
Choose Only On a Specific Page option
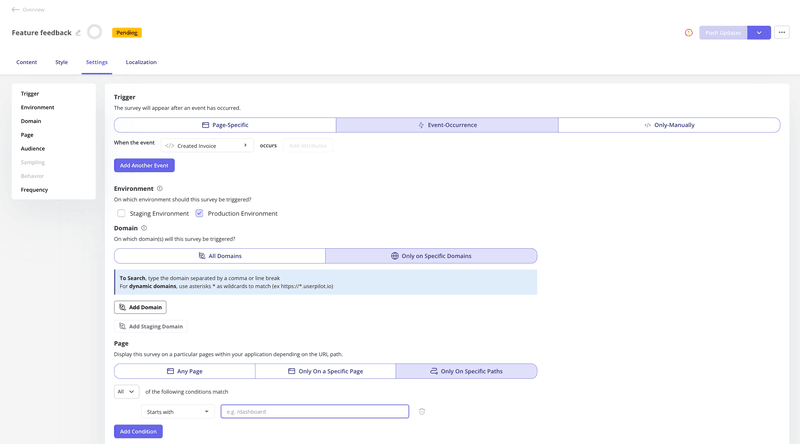coord(326,372)
